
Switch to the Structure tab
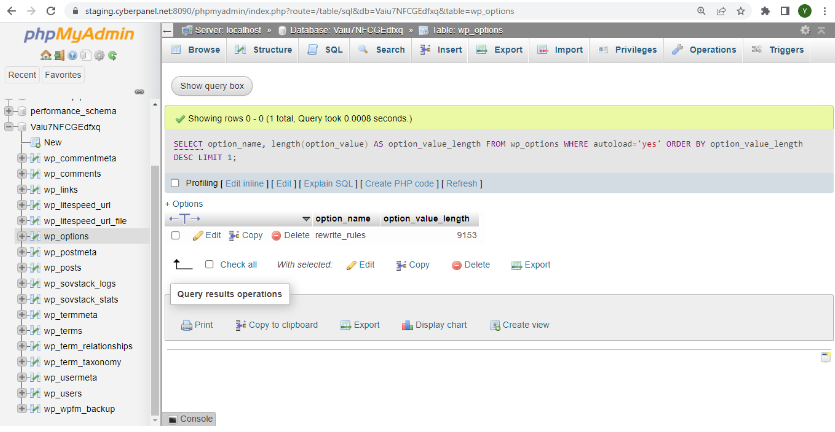(x=264, y=50)
